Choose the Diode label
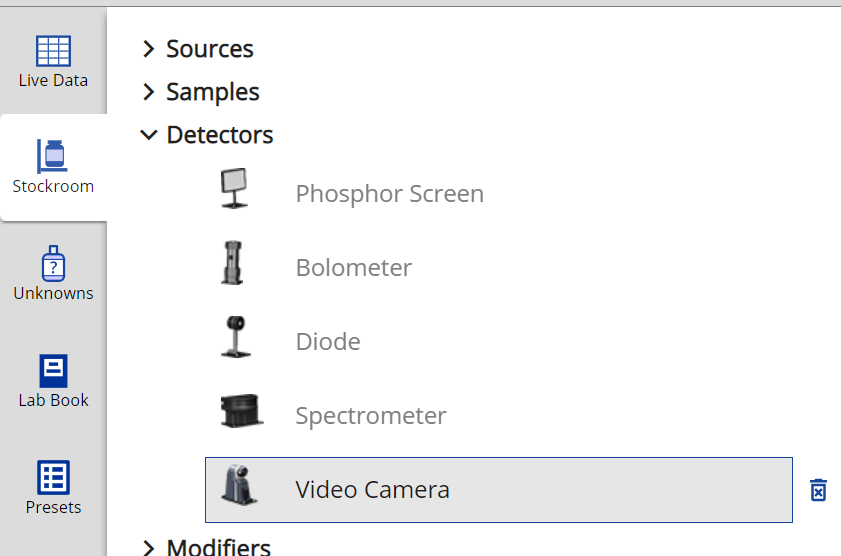The height and width of the screenshot is (556, 841). 328,342
